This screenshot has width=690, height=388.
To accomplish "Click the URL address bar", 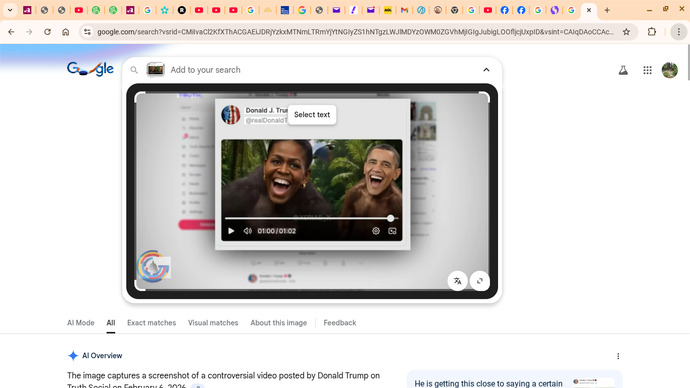I will point(355,32).
